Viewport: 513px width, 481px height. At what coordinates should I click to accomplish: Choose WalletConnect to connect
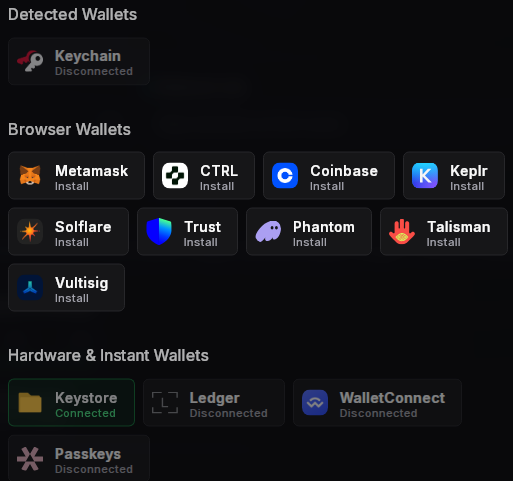pyautogui.click(x=377, y=402)
